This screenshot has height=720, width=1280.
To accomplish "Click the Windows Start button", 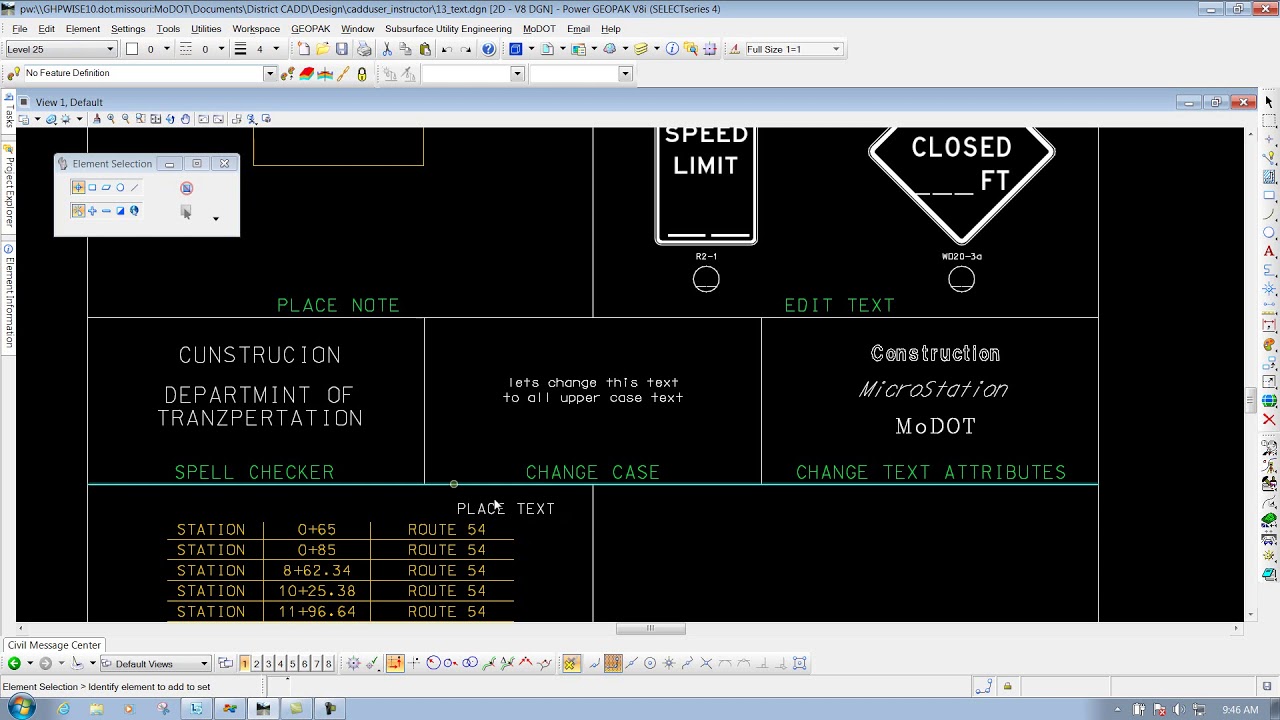I will click(x=20, y=709).
